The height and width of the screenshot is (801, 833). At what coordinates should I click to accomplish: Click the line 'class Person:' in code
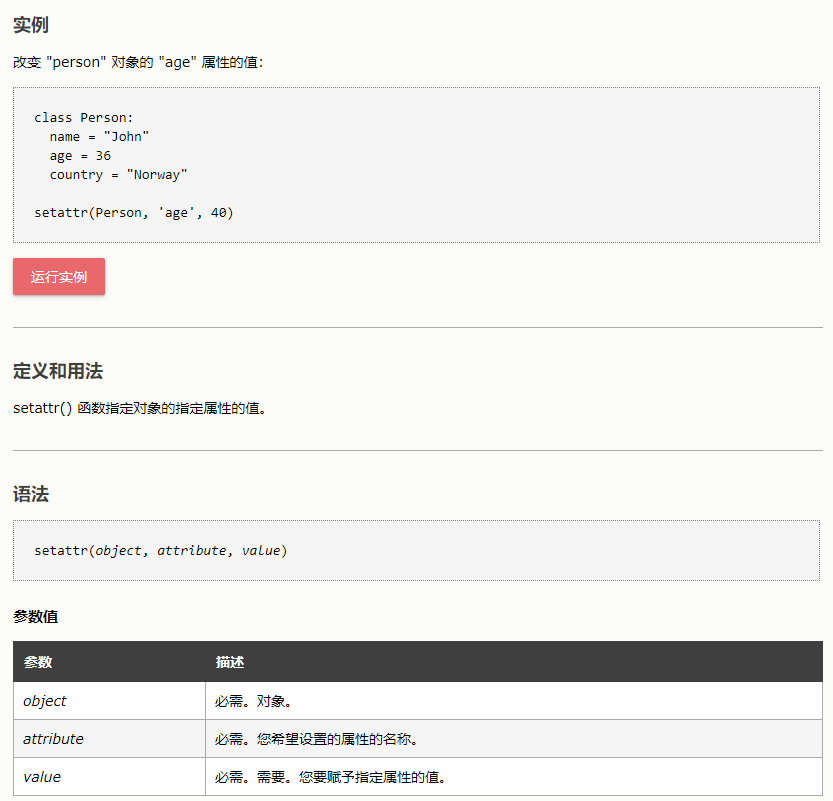[83, 117]
